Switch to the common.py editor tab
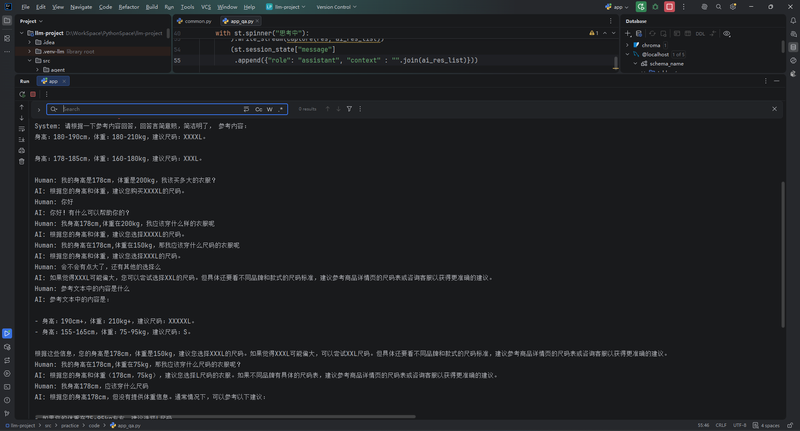This screenshot has height=431, width=800. point(194,21)
